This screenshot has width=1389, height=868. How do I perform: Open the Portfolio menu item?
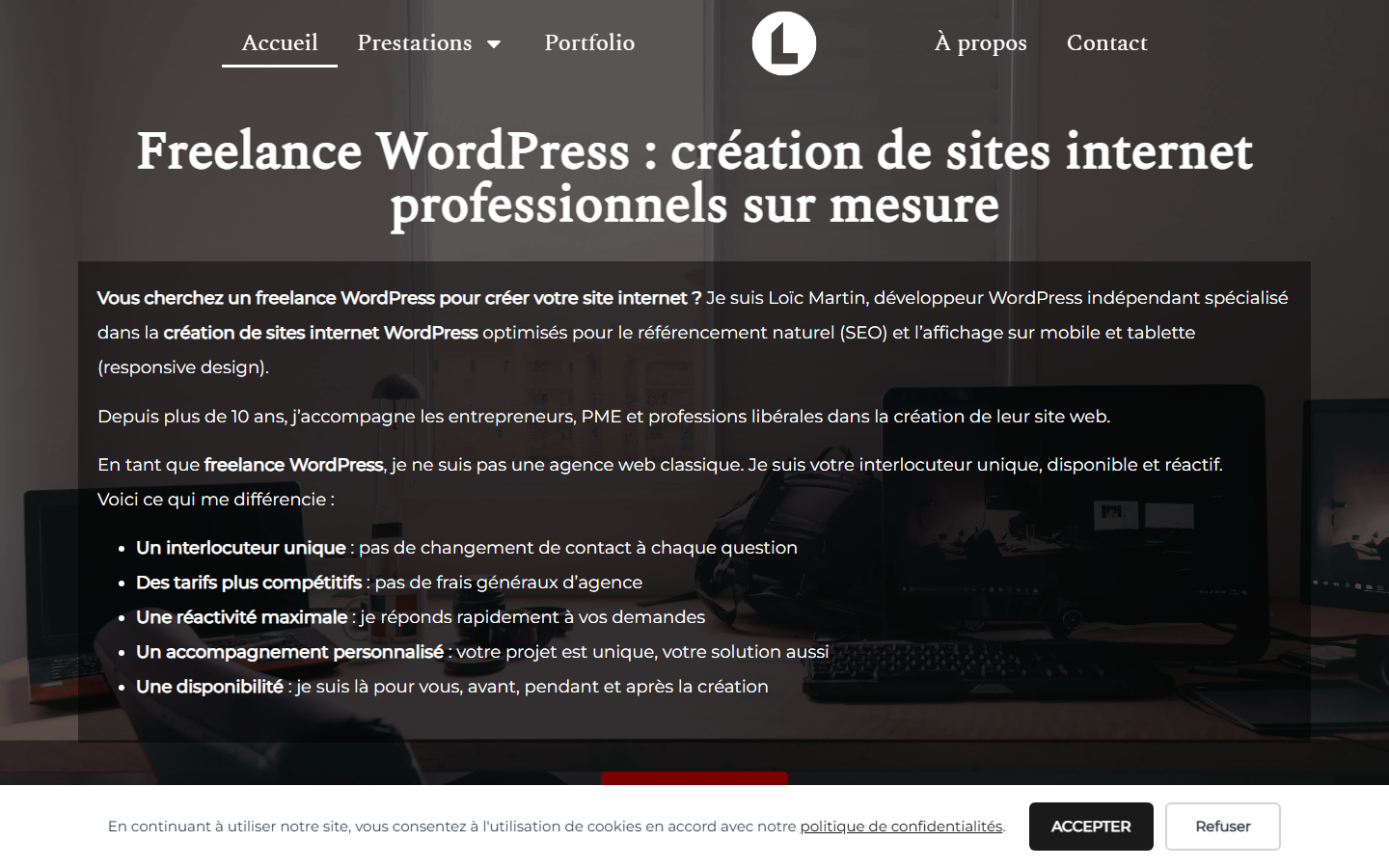coord(589,42)
